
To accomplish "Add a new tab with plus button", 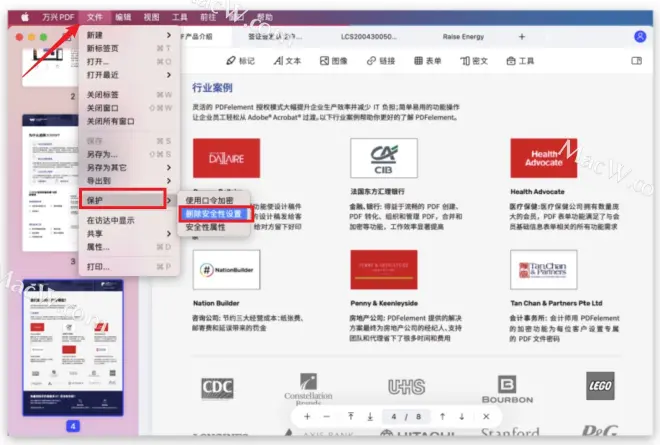I will (522, 37).
